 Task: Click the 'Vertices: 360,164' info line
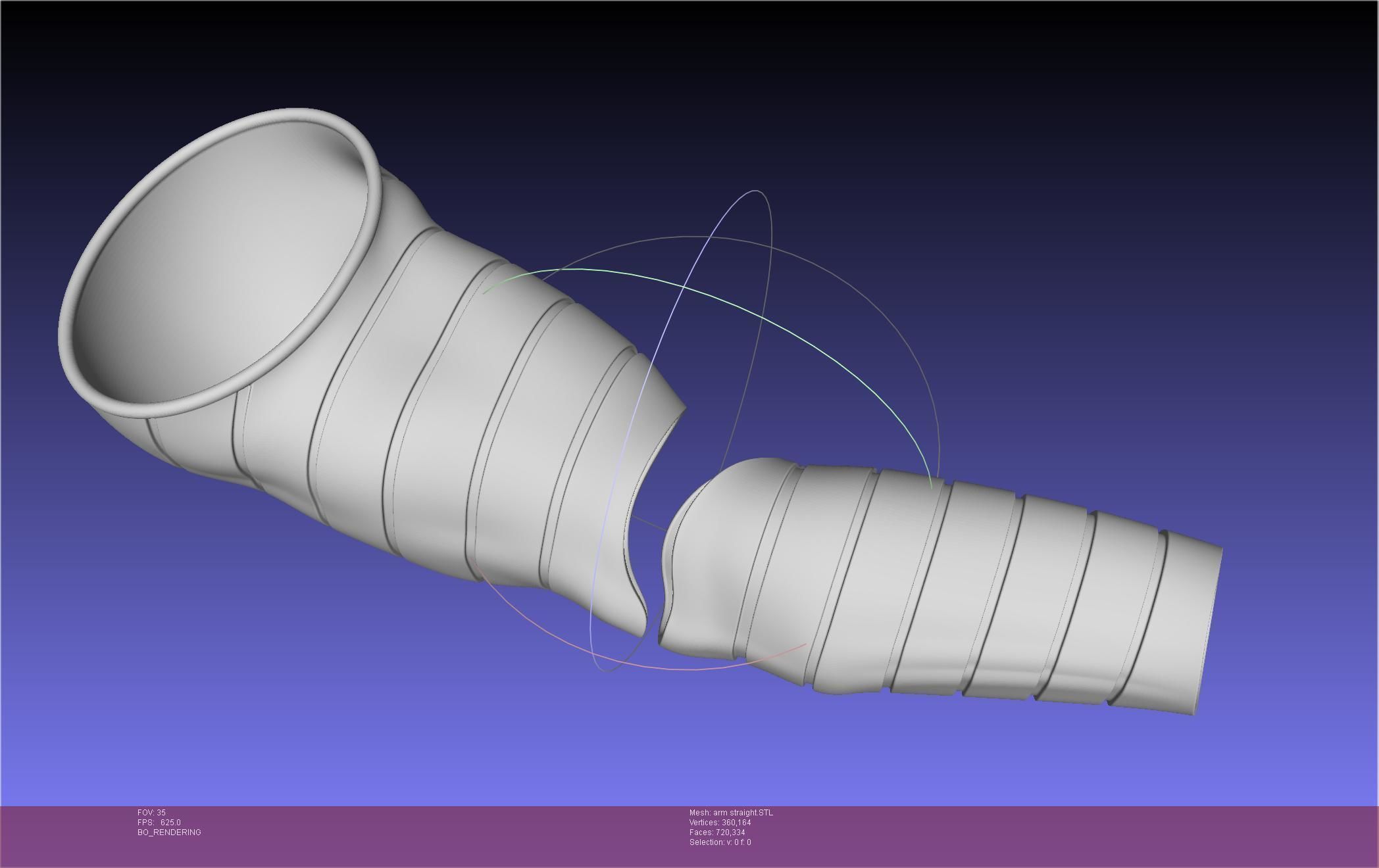720,823
